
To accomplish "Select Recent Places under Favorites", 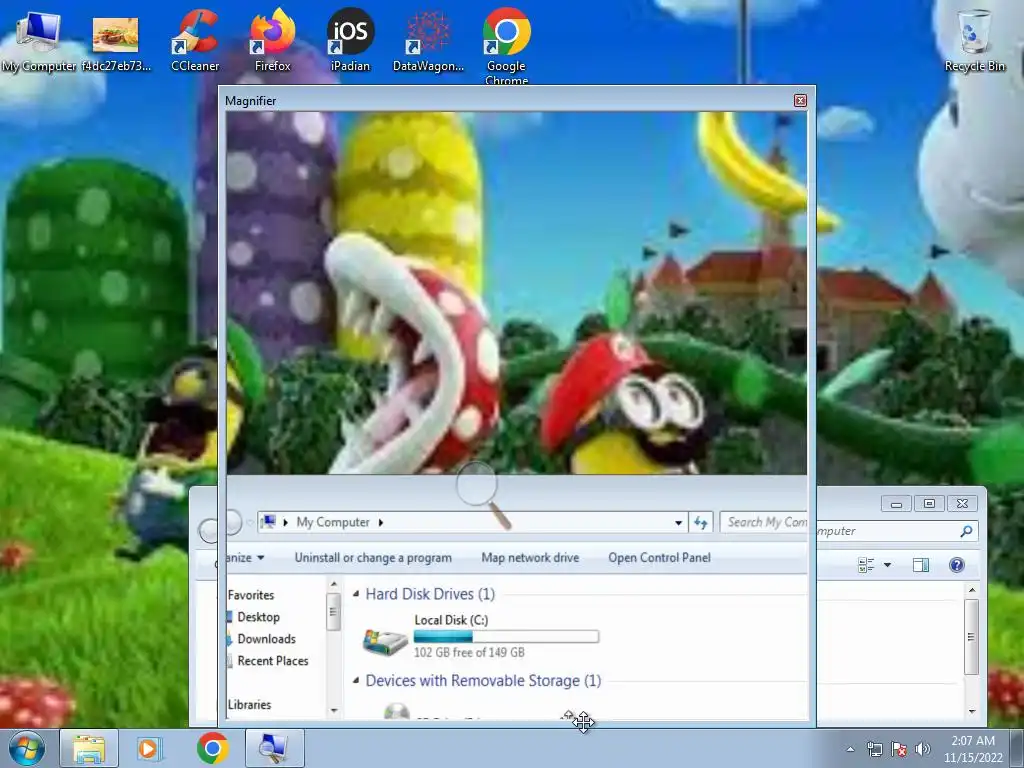I will (273, 660).
